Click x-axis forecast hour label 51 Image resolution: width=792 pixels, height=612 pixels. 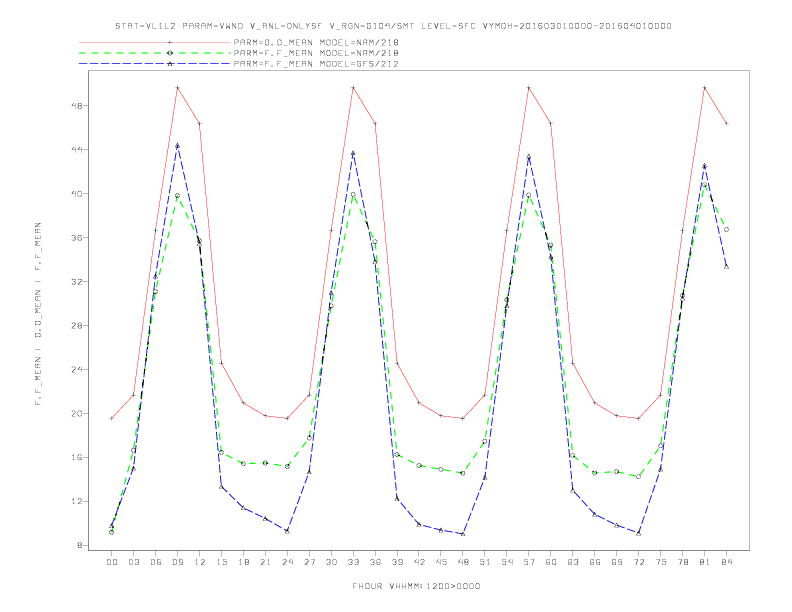click(485, 562)
